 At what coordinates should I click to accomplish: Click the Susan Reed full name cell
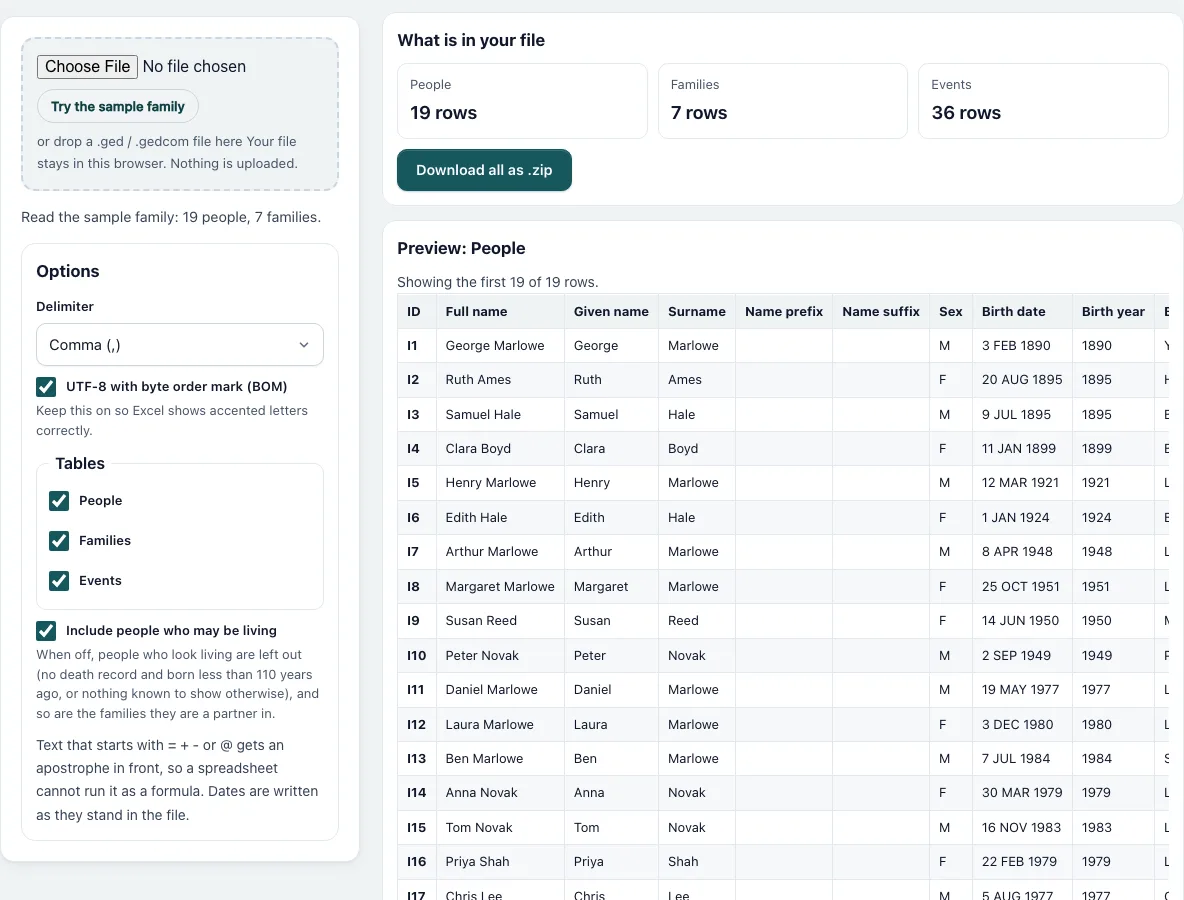(x=500, y=621)
